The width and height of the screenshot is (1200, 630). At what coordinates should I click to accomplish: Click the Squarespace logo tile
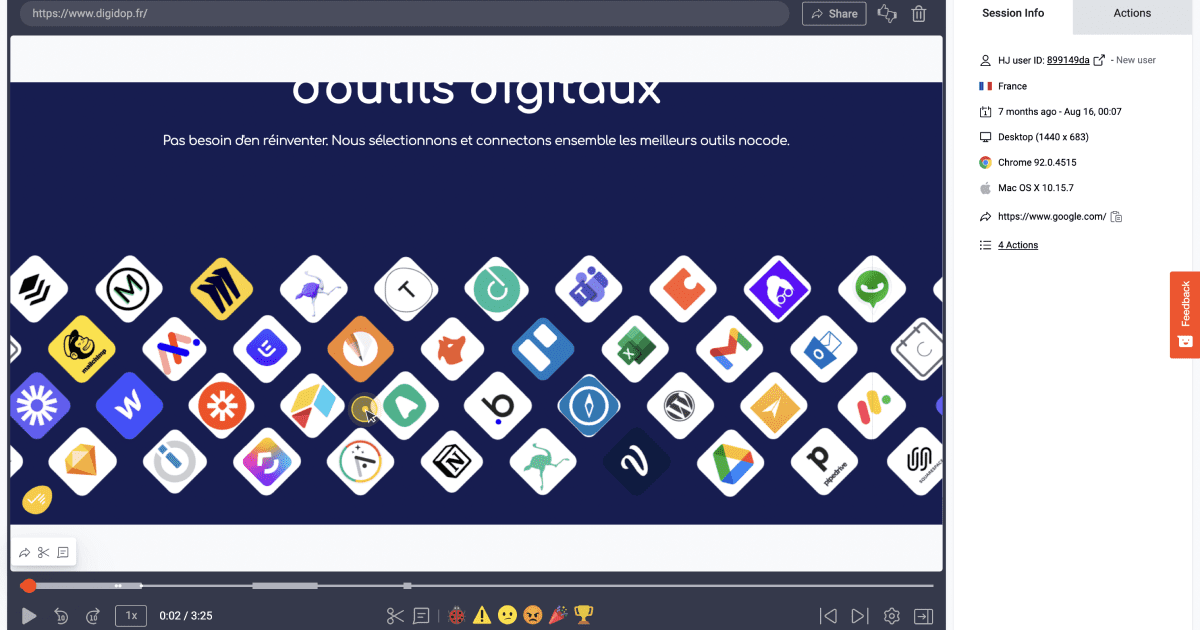(x=919, y=461)
